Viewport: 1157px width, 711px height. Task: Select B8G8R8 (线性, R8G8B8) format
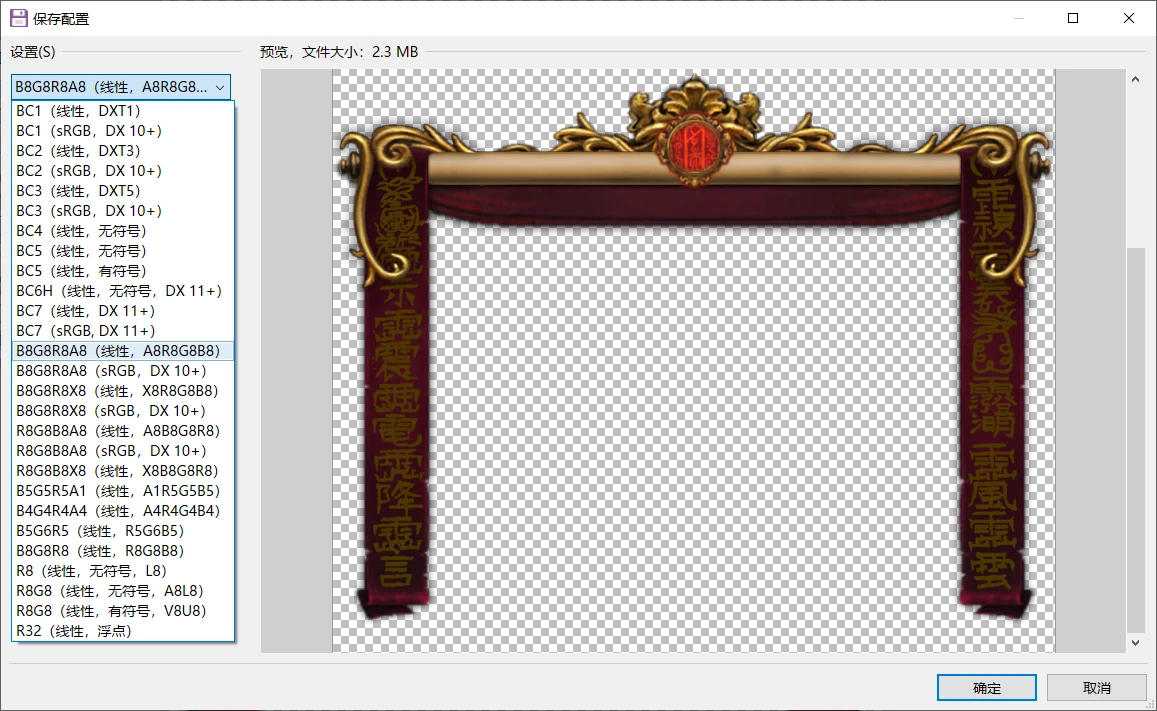tap(123, 550)
